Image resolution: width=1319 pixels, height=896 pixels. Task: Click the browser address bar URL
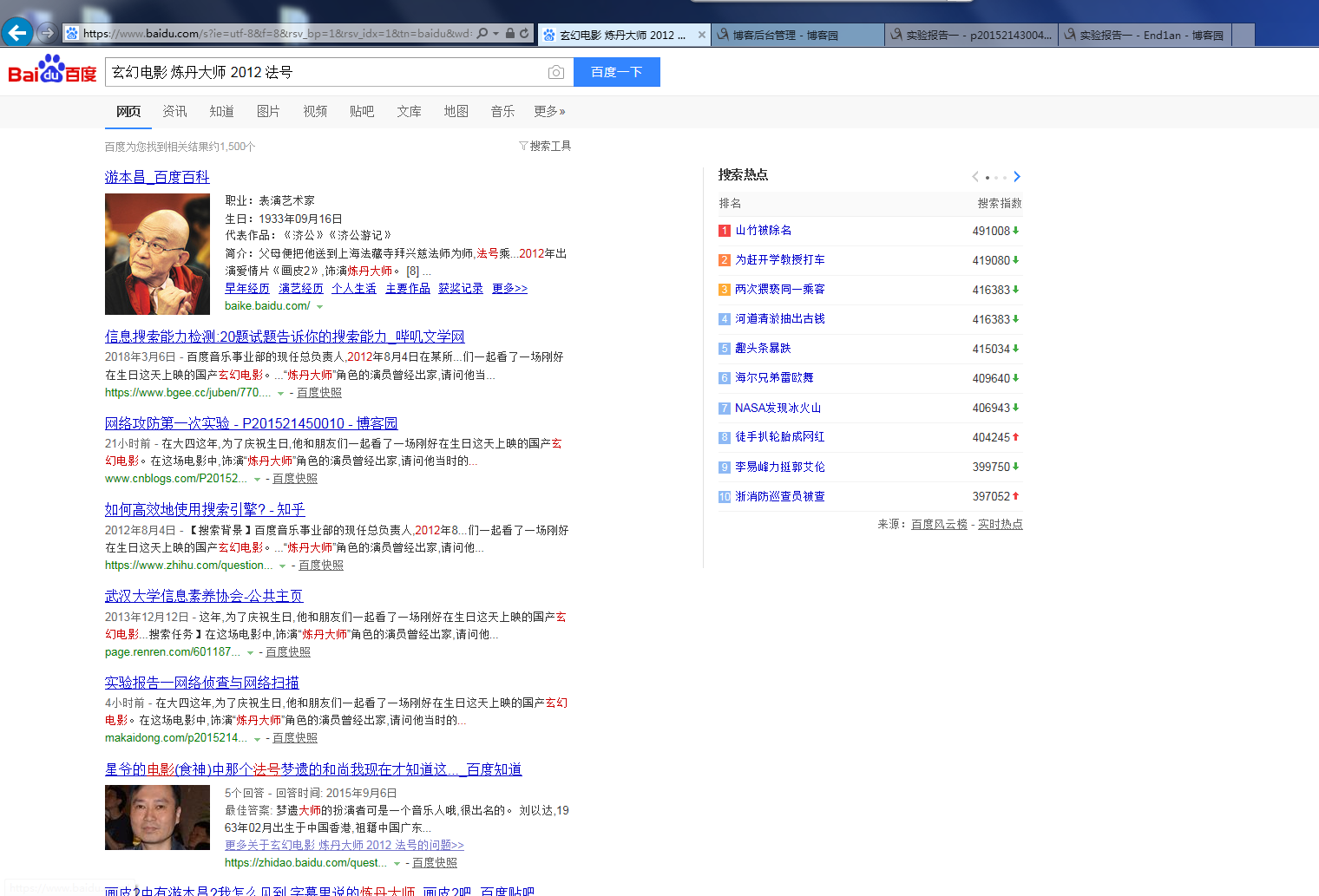coord(277,34)
